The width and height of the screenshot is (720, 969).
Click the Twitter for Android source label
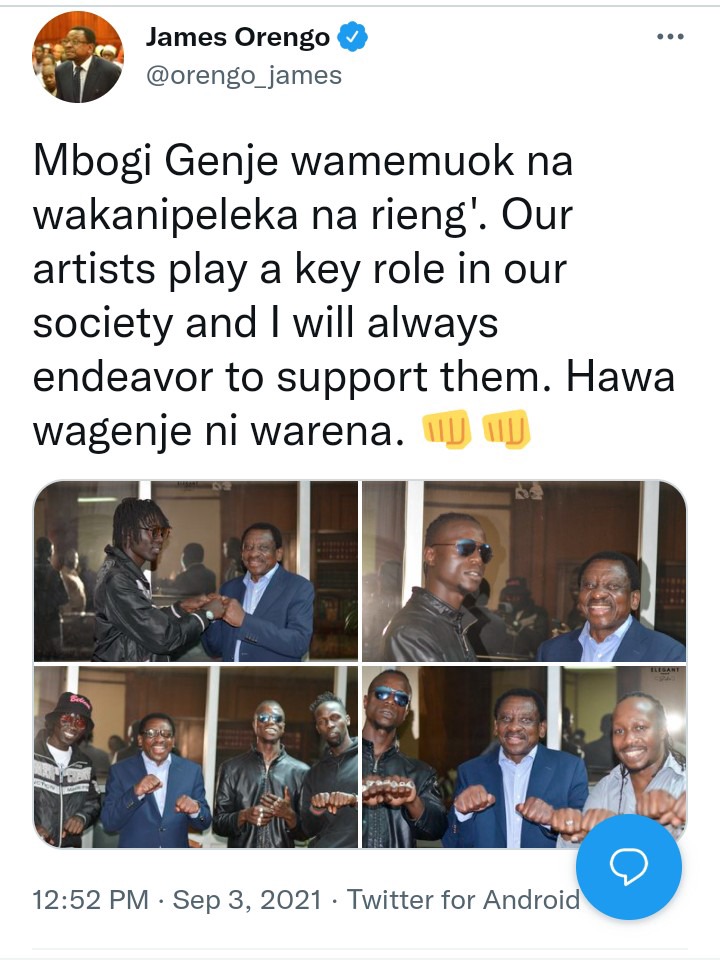pos(464,899)
